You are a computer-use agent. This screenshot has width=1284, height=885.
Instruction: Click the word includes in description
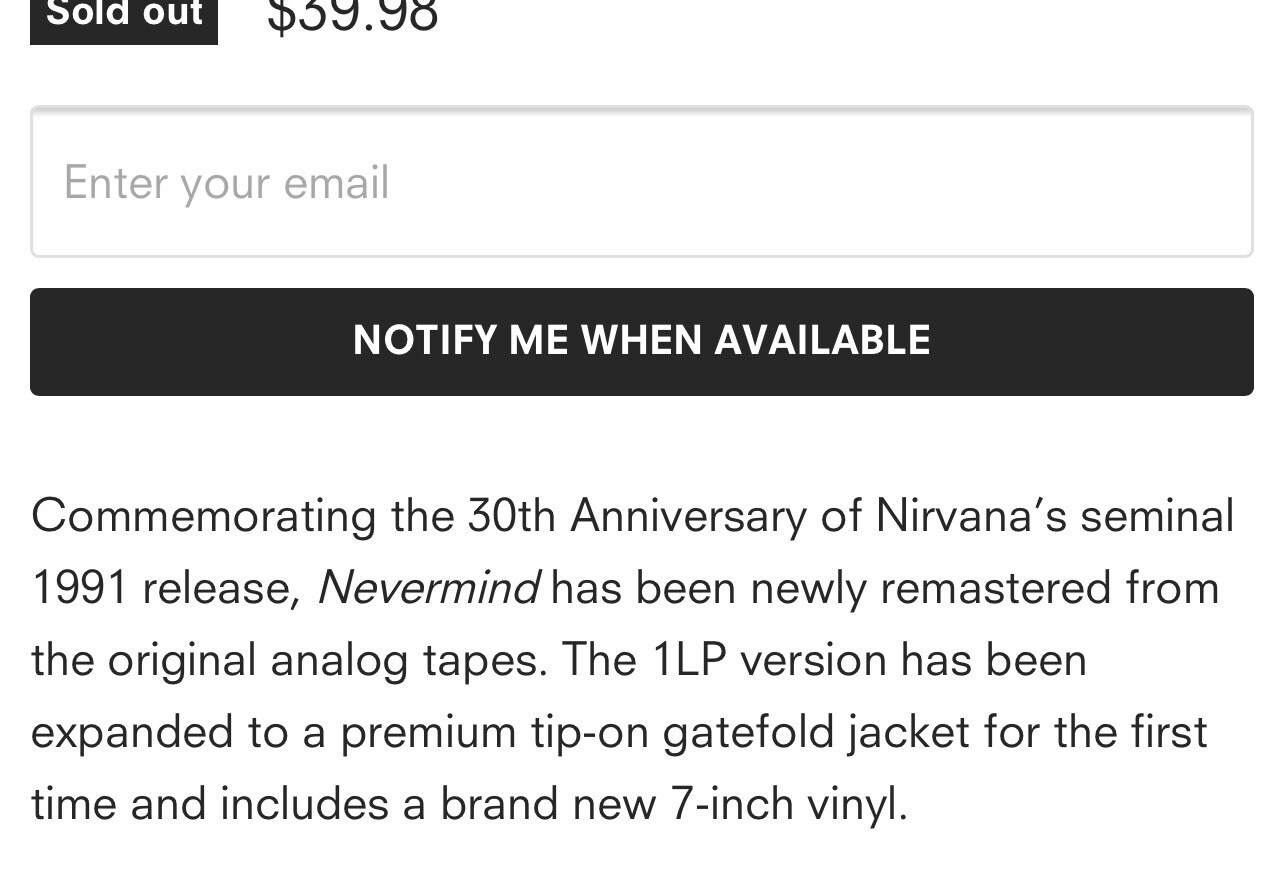(x=304, y=804)
